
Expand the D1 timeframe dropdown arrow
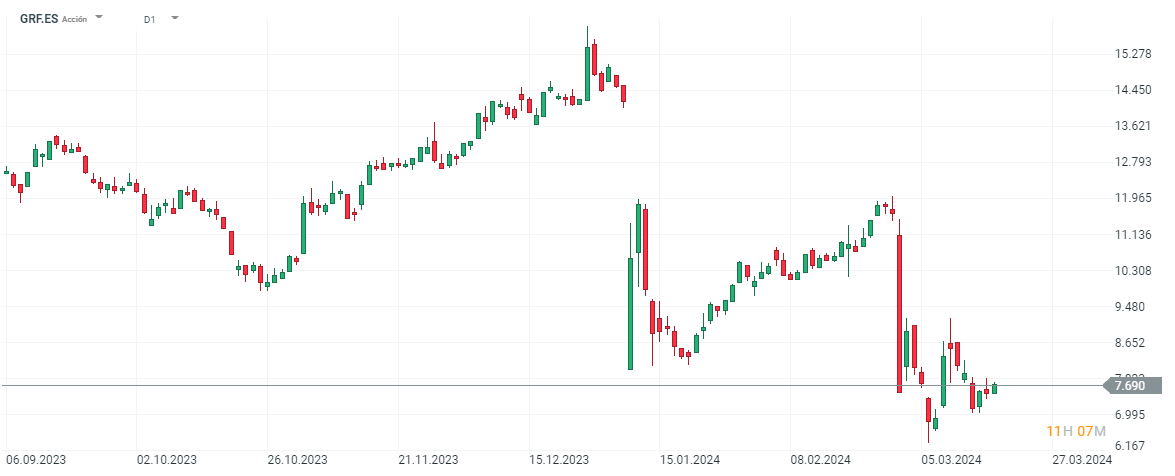(x=175, y=18)
